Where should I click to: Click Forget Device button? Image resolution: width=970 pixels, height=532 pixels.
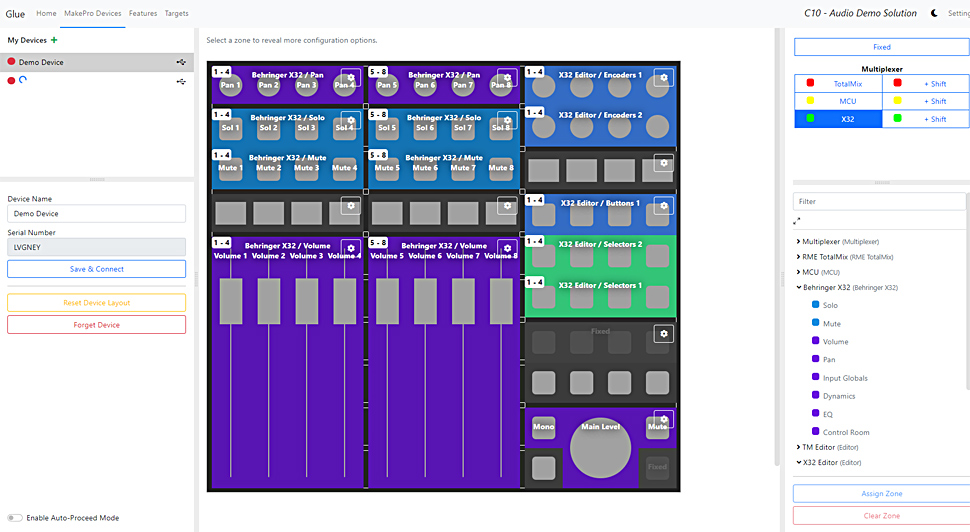(x=97, y=325)
